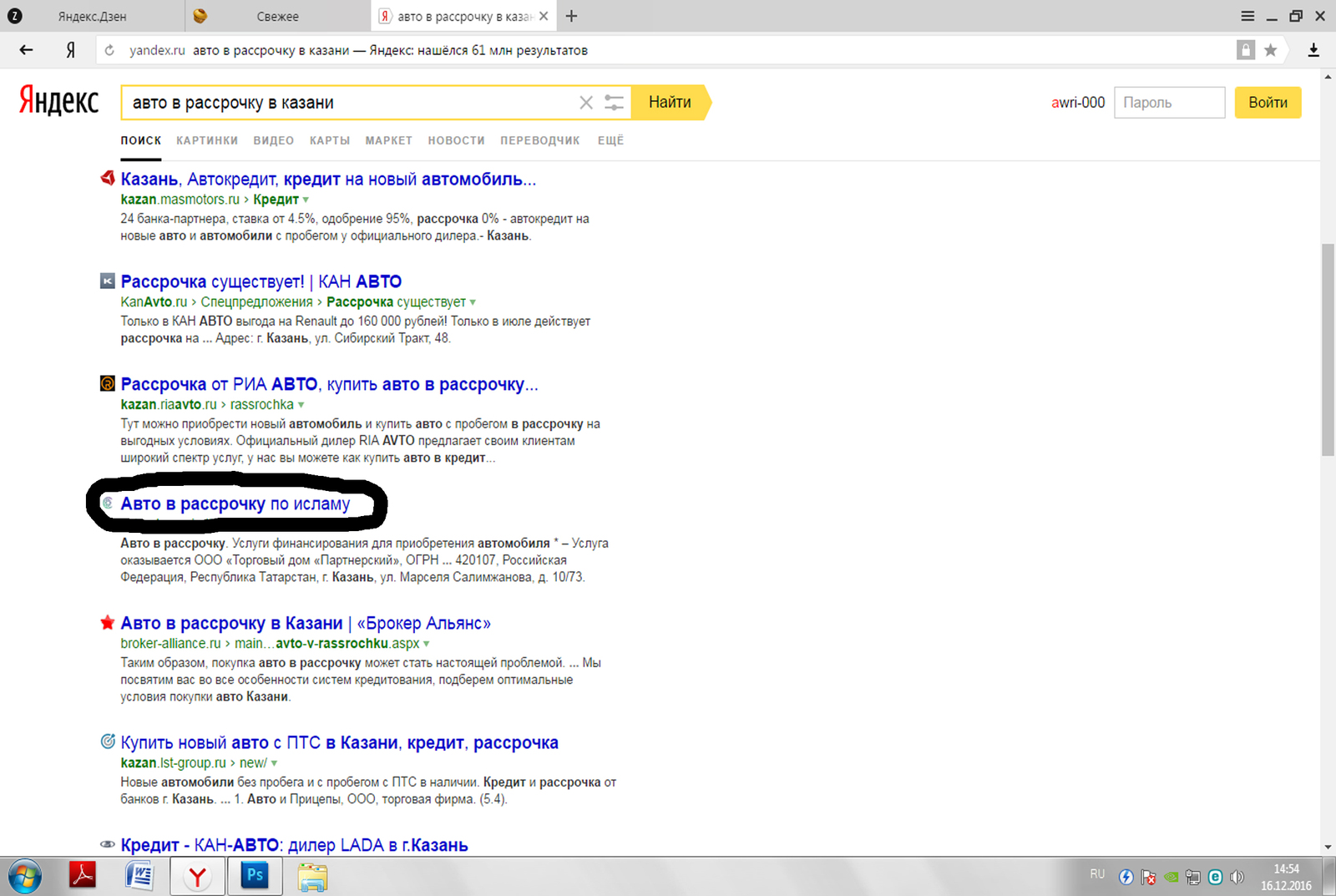
Task: Go back with the browser back arrow
Action: coord(26,50)
